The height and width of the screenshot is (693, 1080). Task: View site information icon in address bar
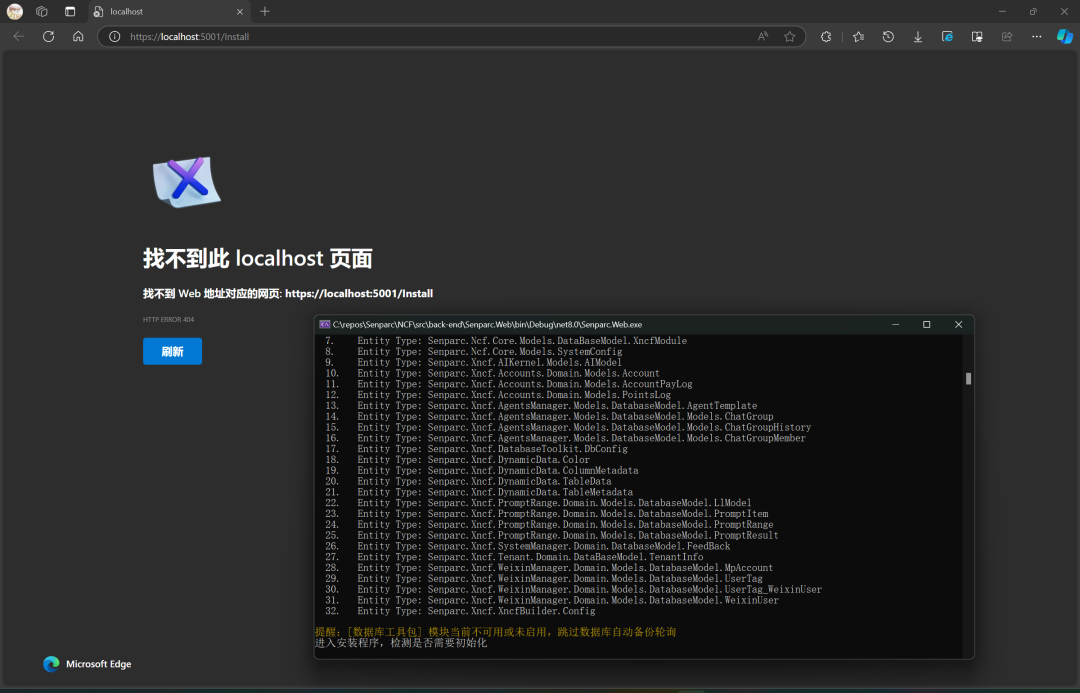point(114,37)
